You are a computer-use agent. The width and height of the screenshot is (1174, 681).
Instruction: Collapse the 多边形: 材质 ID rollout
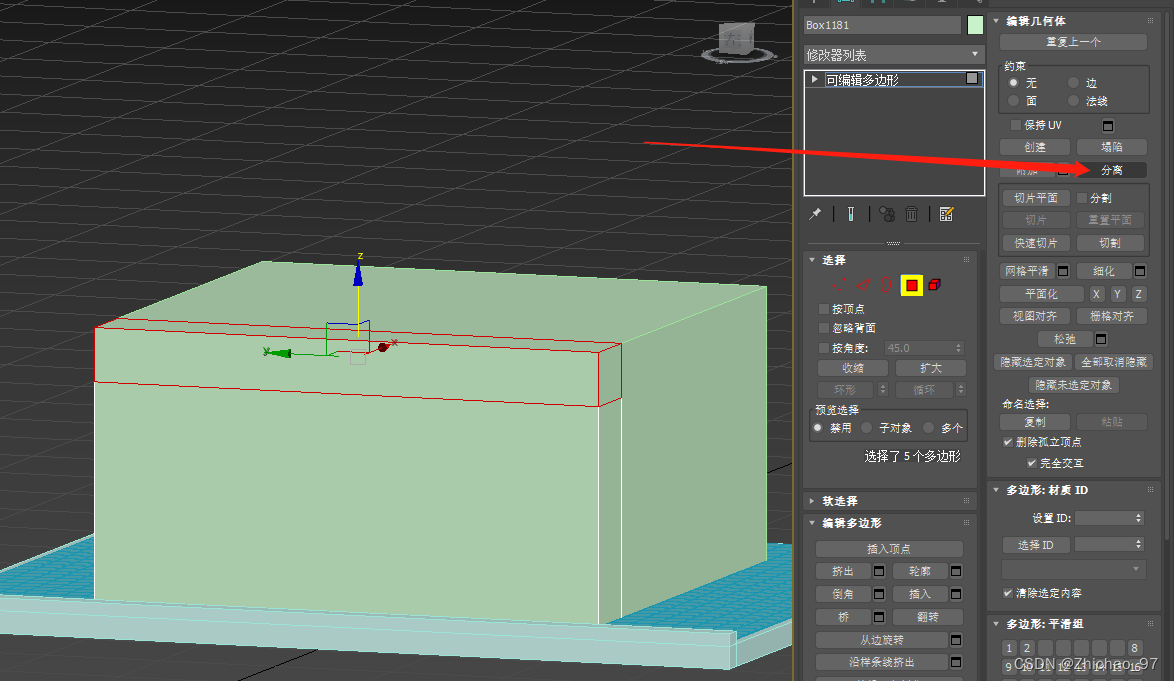tap(997, 490)
